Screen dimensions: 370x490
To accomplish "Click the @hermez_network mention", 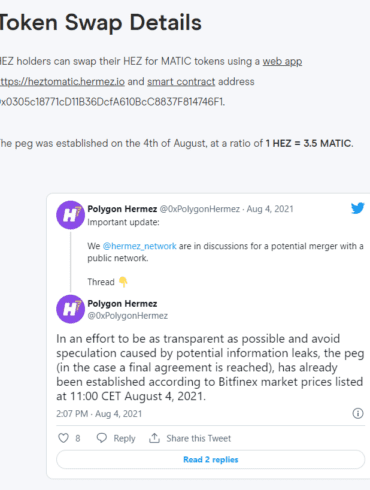I will point(139,246).
